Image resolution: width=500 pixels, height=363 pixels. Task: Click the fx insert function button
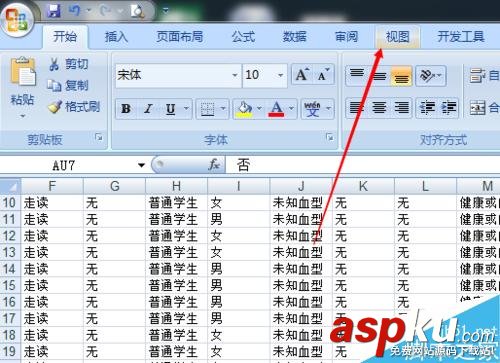pyautogui.click(x=214, y=165)
